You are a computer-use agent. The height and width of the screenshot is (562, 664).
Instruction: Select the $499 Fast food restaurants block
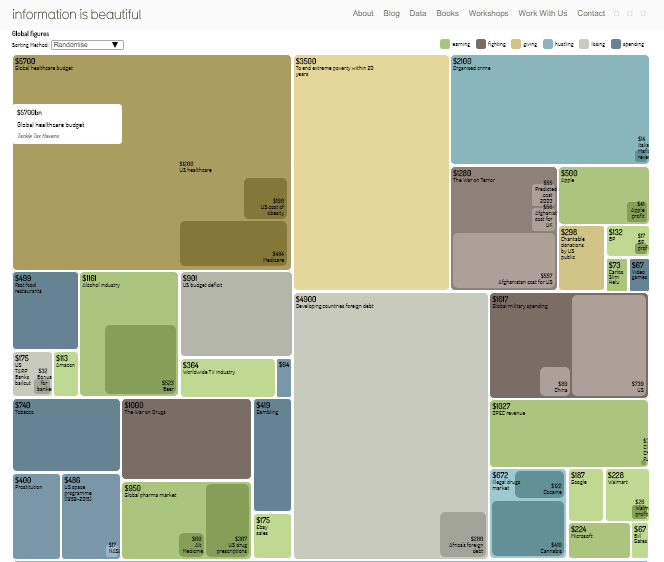pyautogui.click(x=45, y=310)
